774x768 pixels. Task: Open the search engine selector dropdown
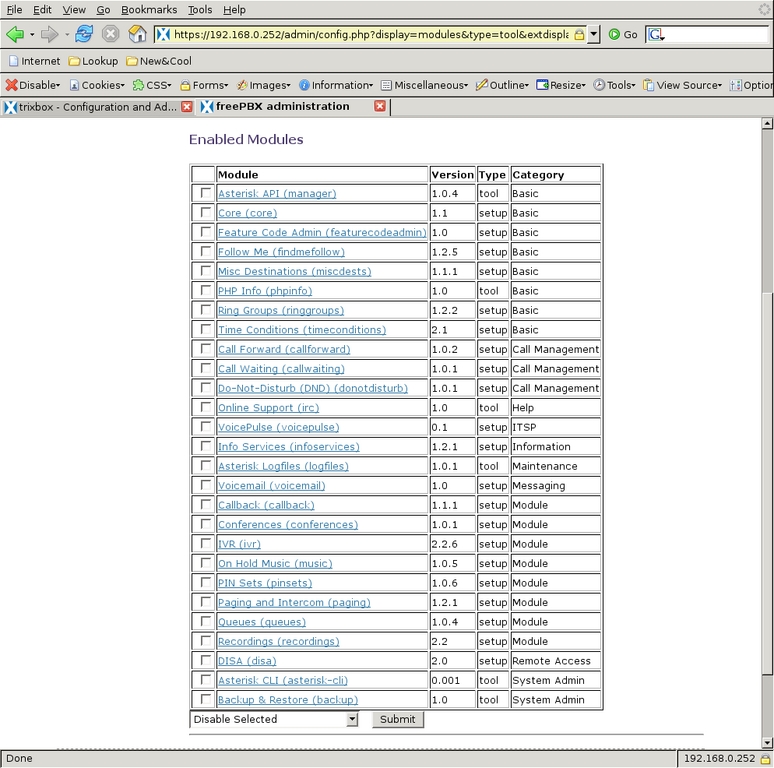(656, 34)
